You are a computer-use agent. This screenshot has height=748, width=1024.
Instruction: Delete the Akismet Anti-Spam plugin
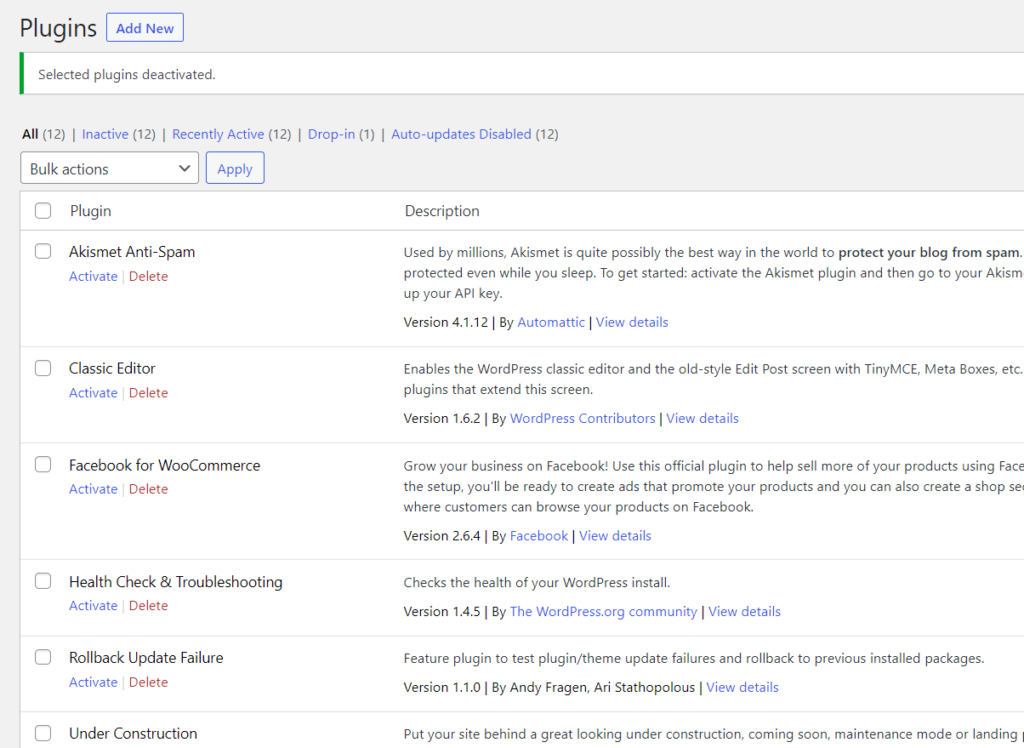click(148, 276)
